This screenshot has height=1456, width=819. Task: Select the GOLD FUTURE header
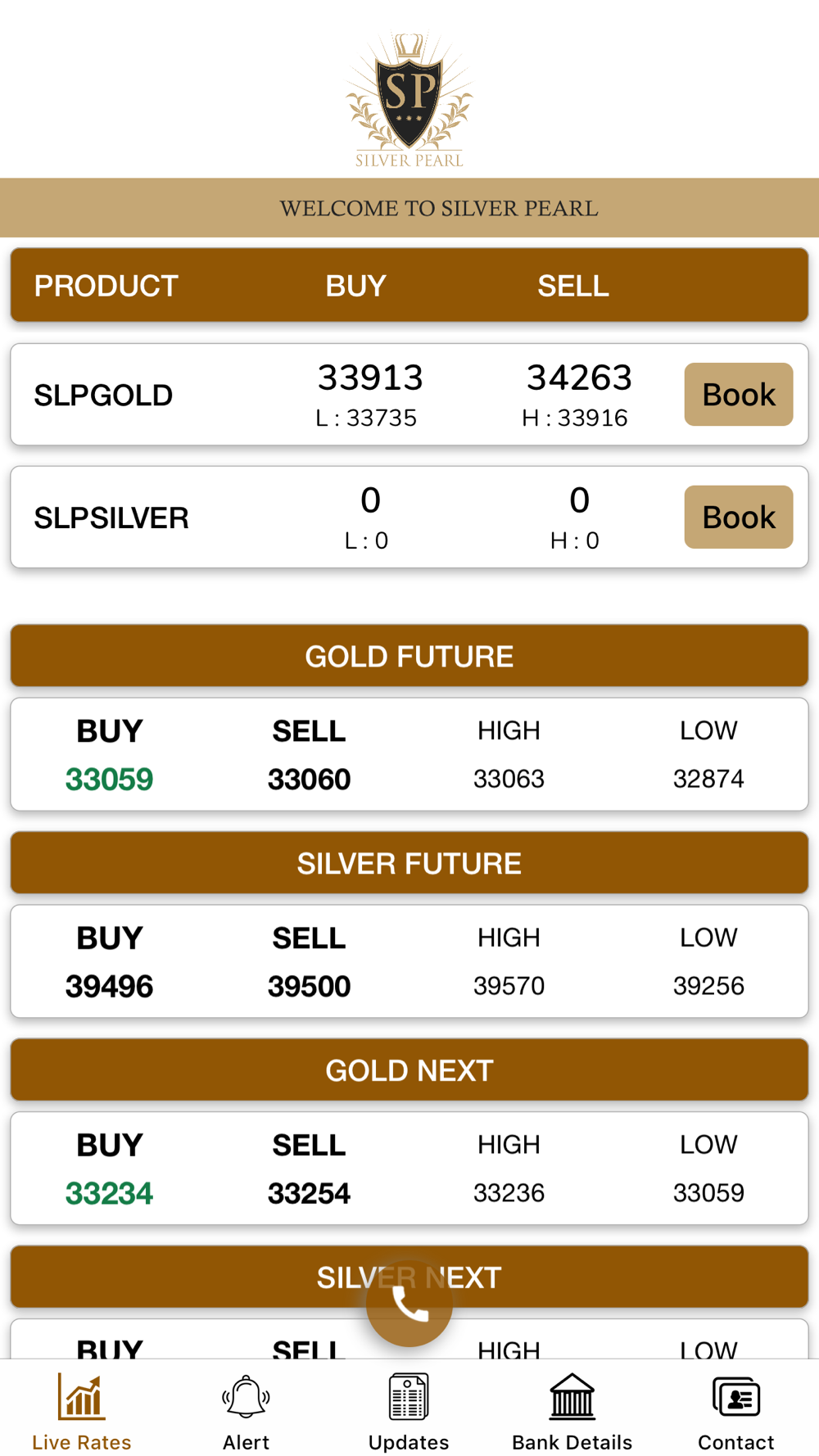409,656
